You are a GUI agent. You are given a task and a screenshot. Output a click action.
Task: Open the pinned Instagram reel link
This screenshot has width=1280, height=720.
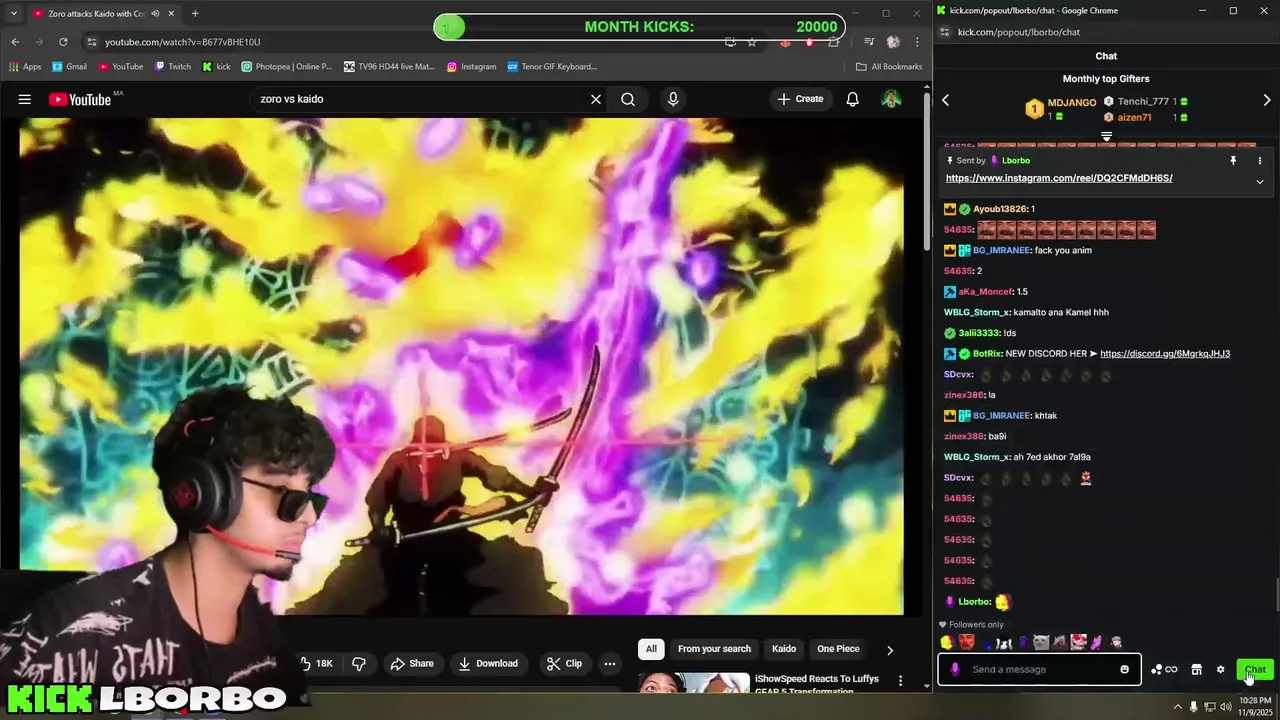1059,178
